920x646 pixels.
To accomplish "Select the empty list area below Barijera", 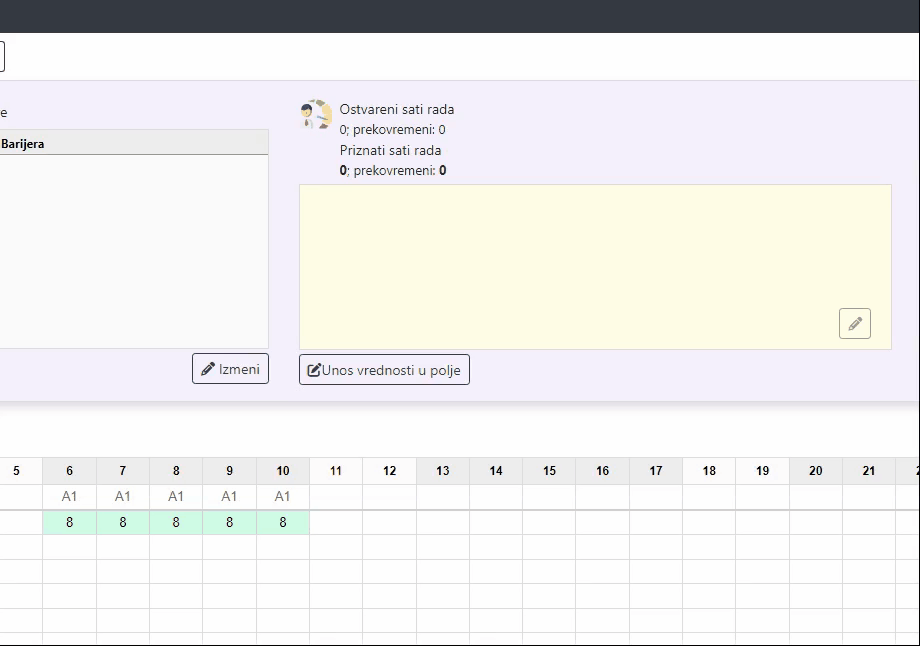I will [133, 250].
